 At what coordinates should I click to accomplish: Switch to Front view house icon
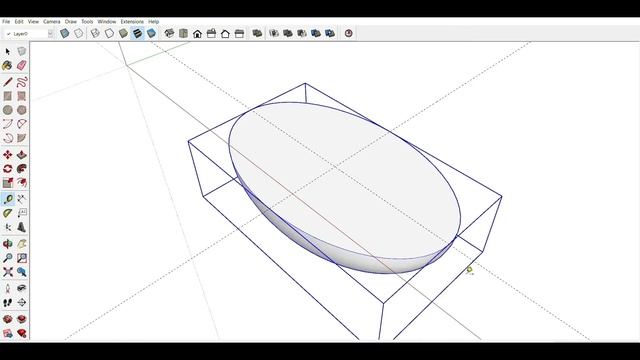[198, 33]
